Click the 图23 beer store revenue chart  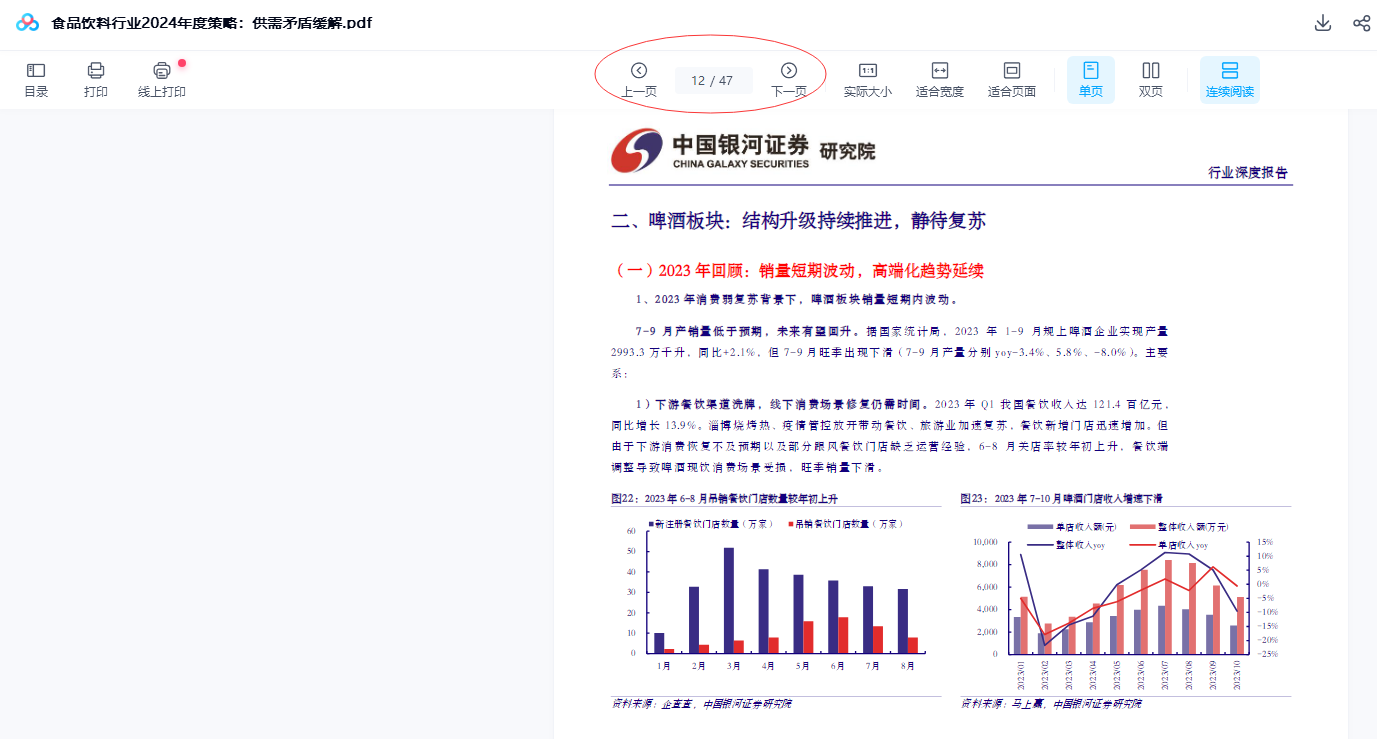click(x=1125, y=600)
